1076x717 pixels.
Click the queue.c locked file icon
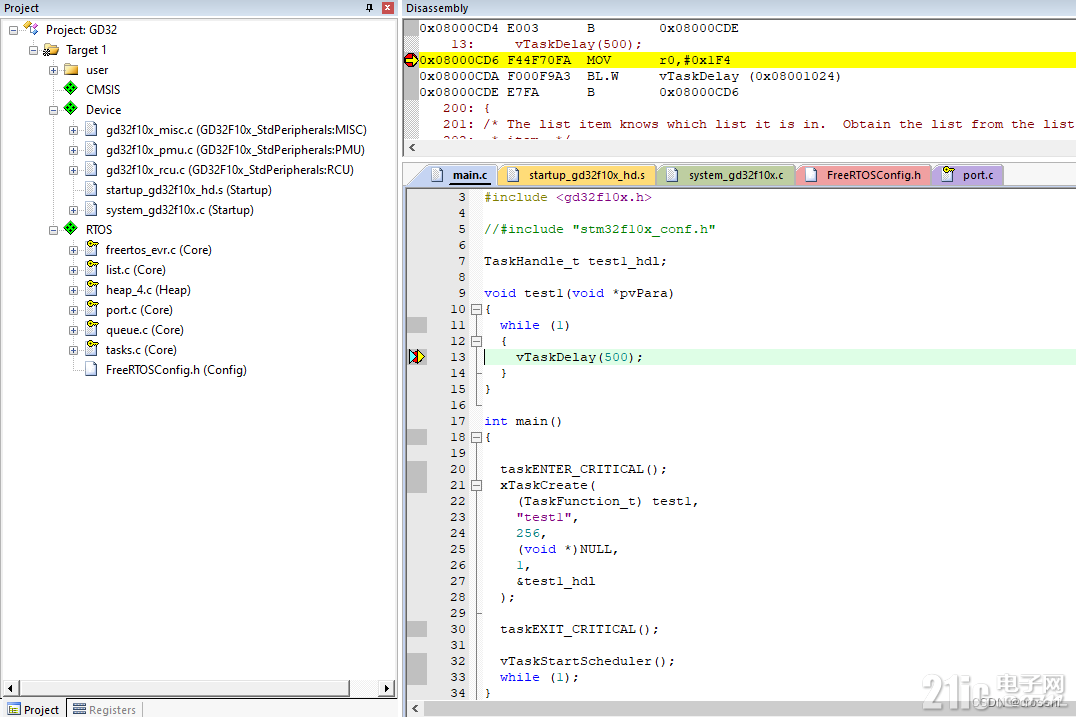(92, 328)
